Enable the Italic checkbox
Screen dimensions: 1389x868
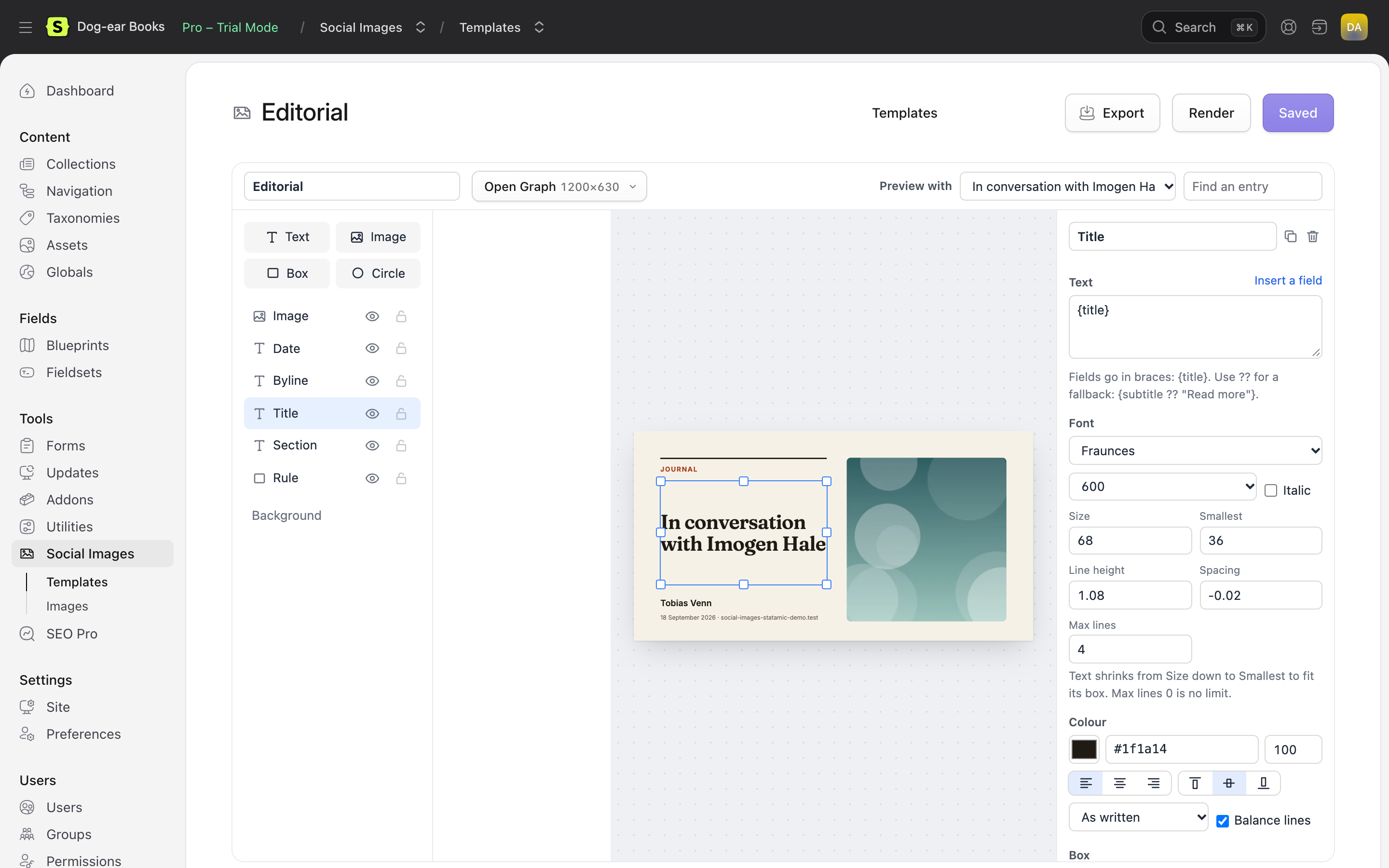[1271, 490]
